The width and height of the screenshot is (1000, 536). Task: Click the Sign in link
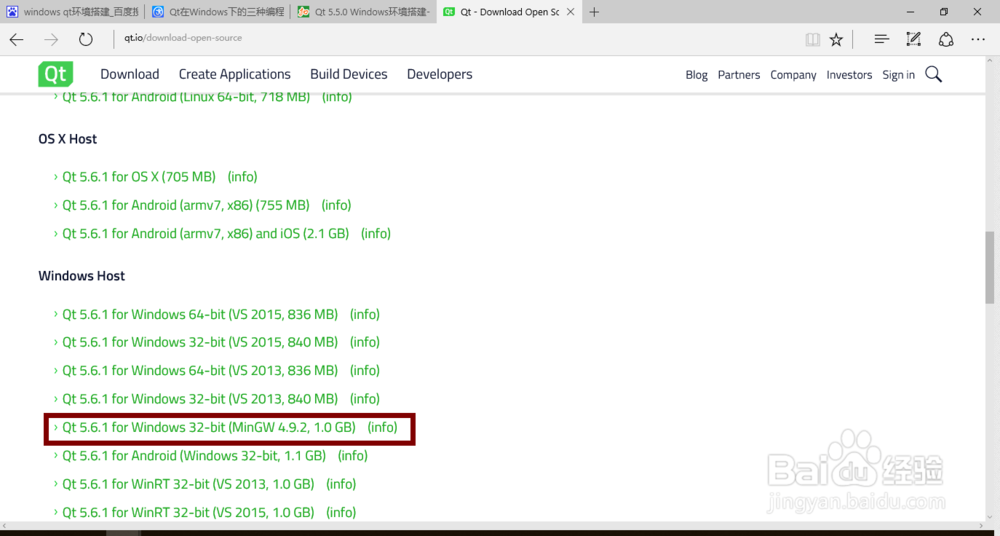[899, 75]
